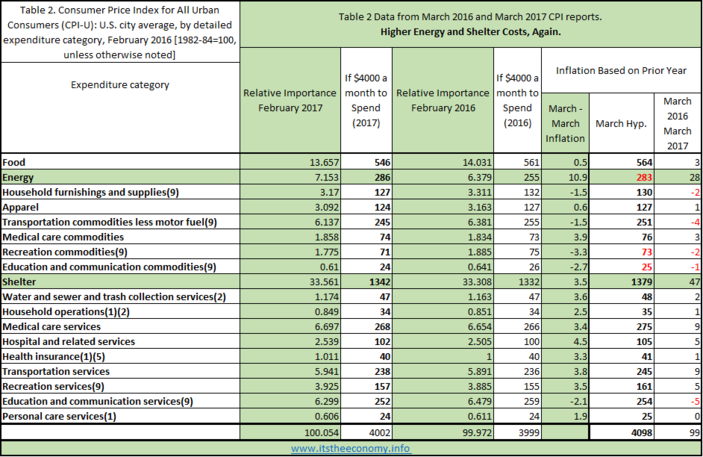This screenshot has width=703, height=457.
Task: Click Hospital and related services cell
Action: pos(69,341)
